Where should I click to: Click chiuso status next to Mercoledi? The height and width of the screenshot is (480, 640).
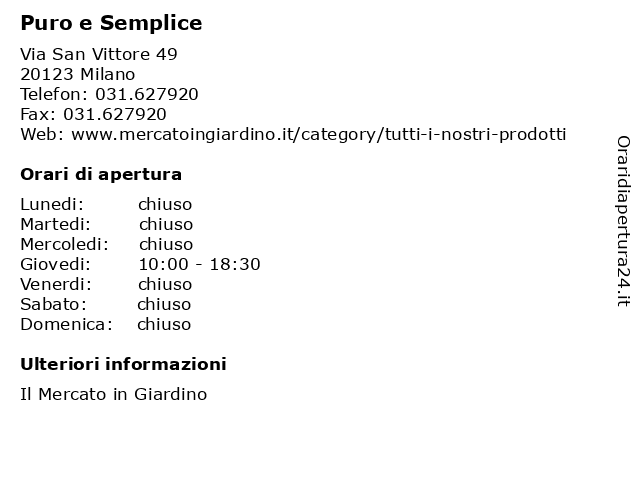(x=166, y=244)
